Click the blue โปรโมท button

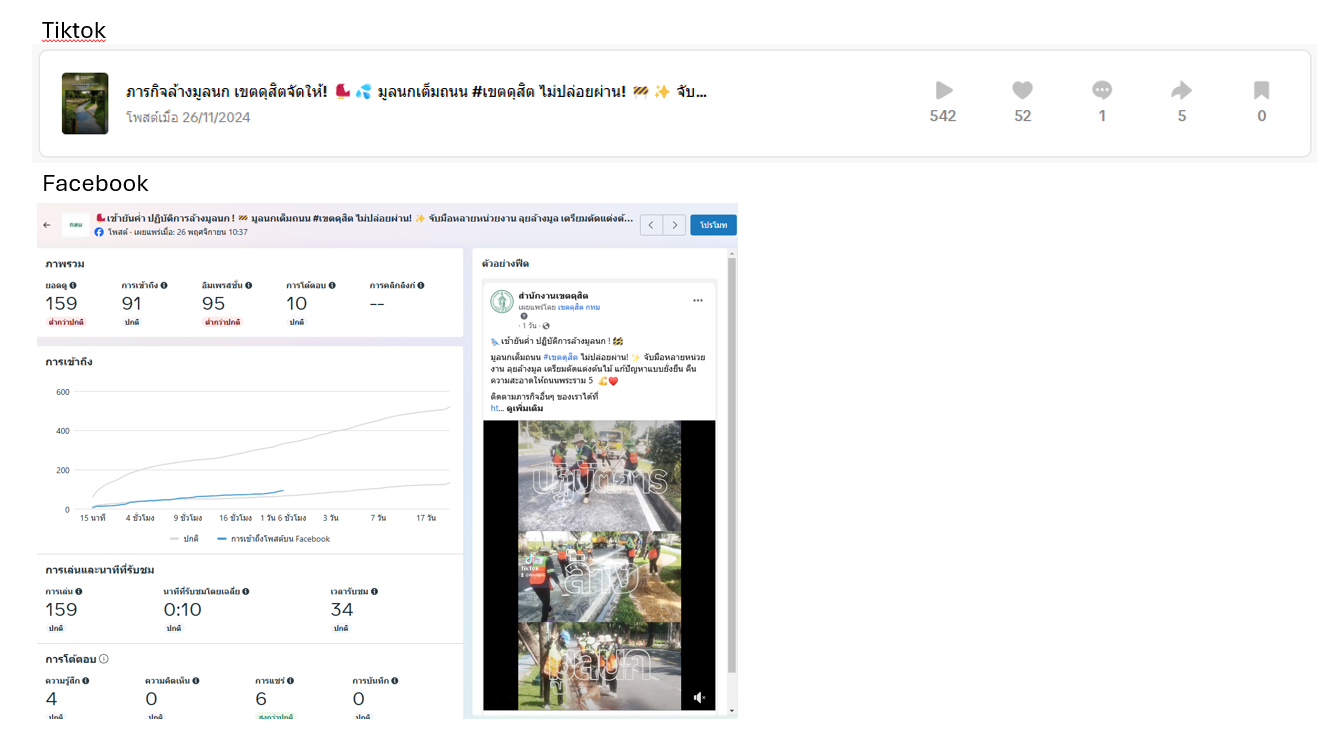(713, 225)
